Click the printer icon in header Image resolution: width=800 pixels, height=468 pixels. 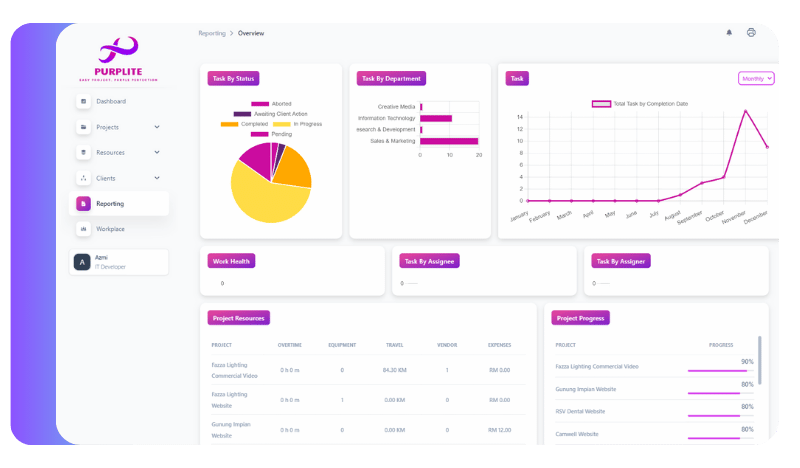click(x=751, y=33)
